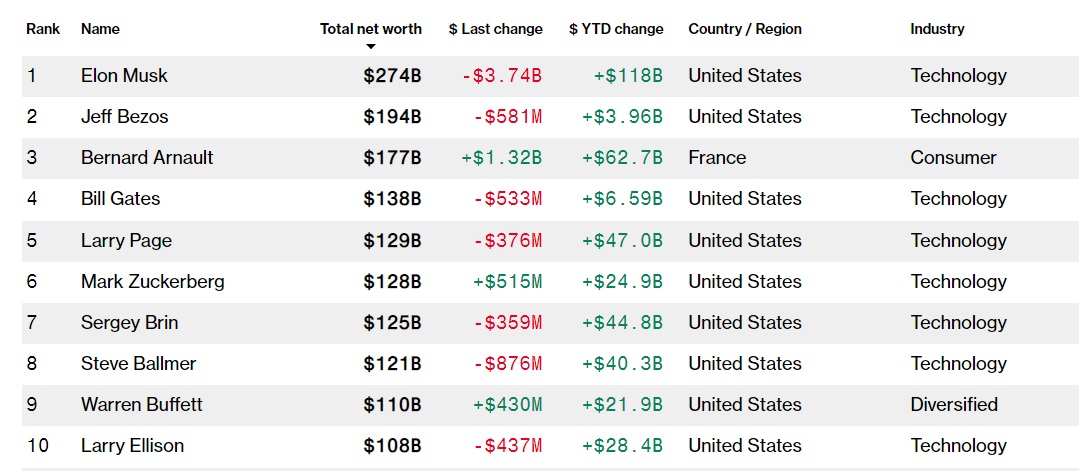Screen dimensions: 1079x471
Task: Open Bill Gates profile
Action: click(x=118, y=199)
